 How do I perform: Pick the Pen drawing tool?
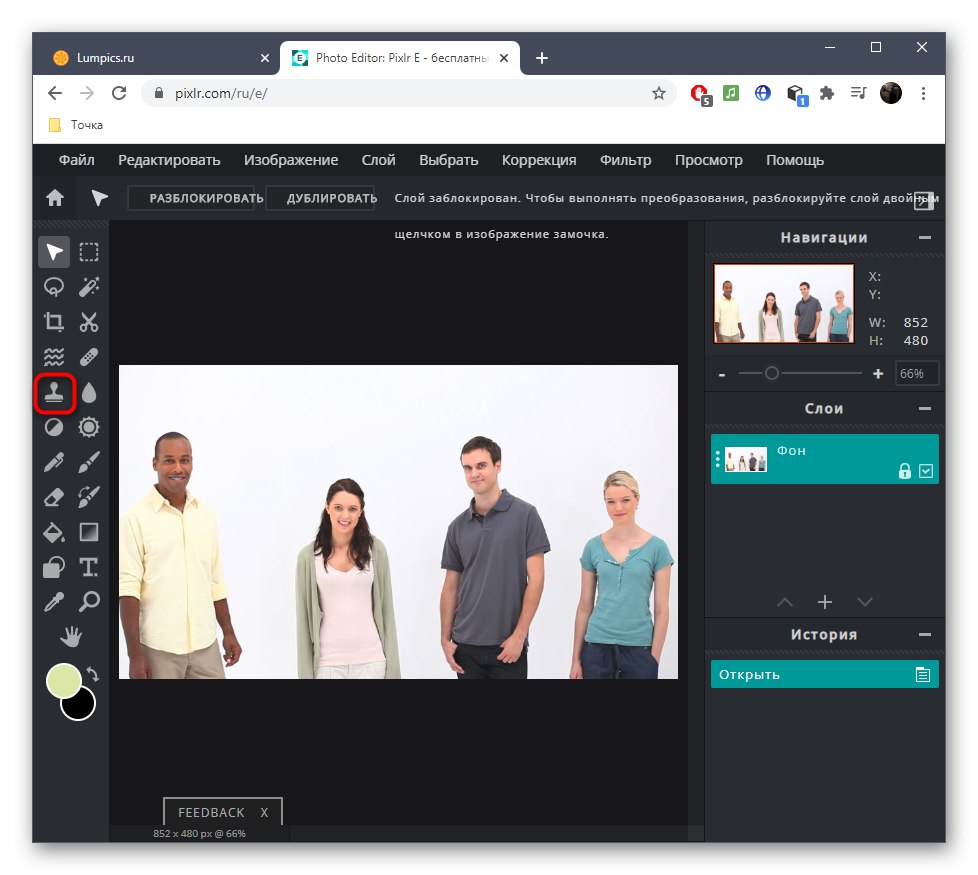click(54, 462)
